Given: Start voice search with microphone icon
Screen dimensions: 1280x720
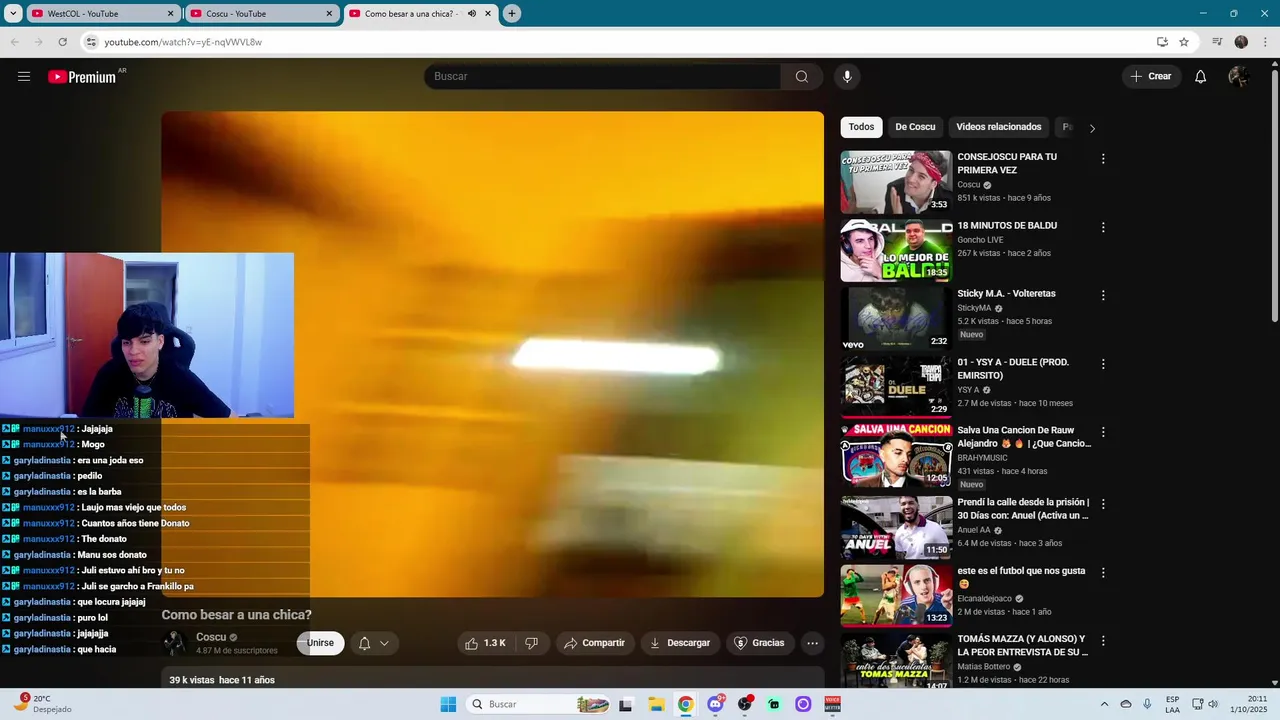Looking at the screenshot, I should 847,76.
